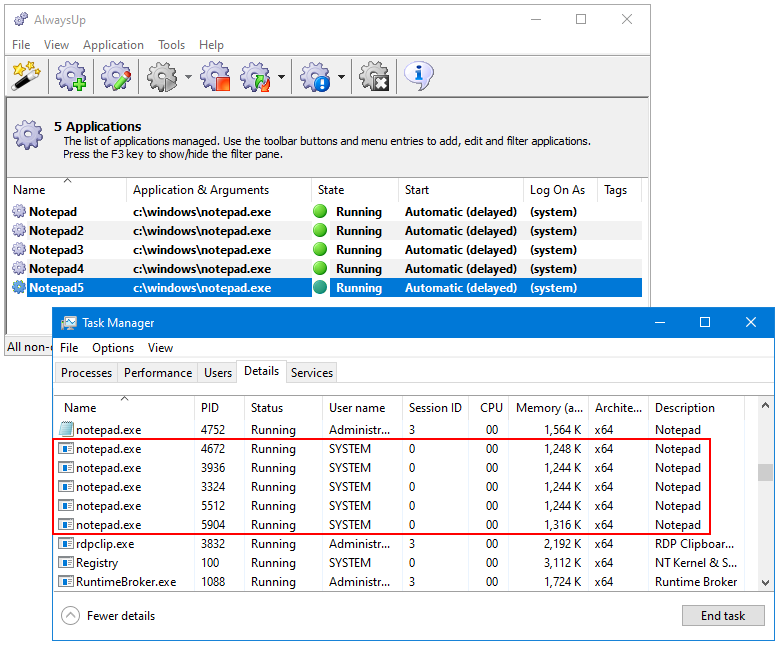Select notepad.exe process with PID 4672
Image resolution: width=780 pixels, height=646 pixels.
pyautogui.click(x=399, y=449)
